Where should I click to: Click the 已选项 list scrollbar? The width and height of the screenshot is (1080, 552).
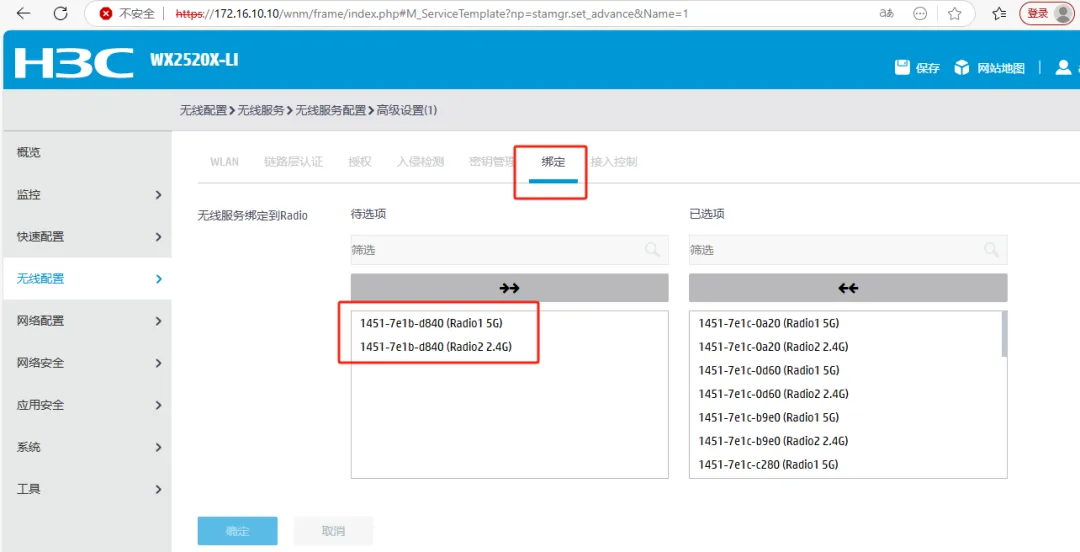(1004, 334)
